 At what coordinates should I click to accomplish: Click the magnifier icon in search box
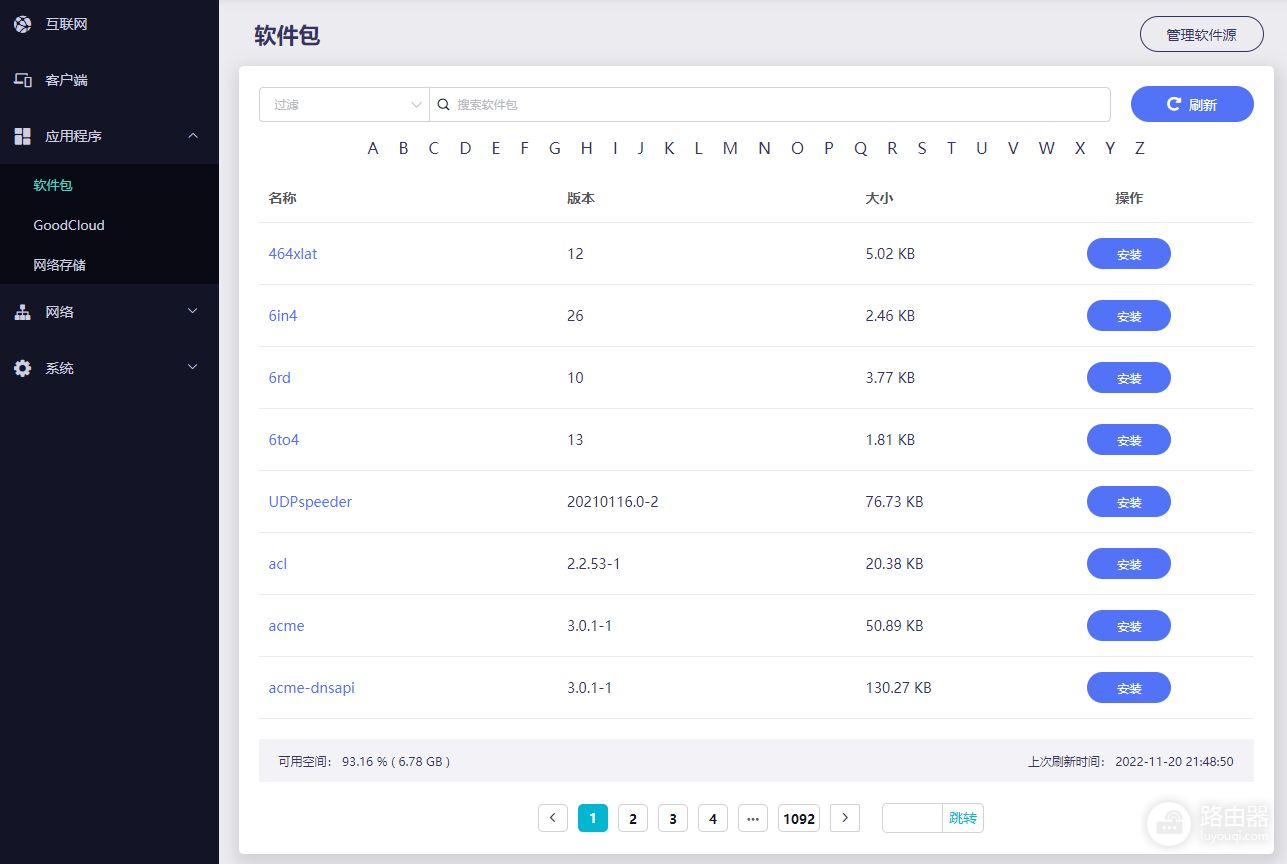(444, 104)
